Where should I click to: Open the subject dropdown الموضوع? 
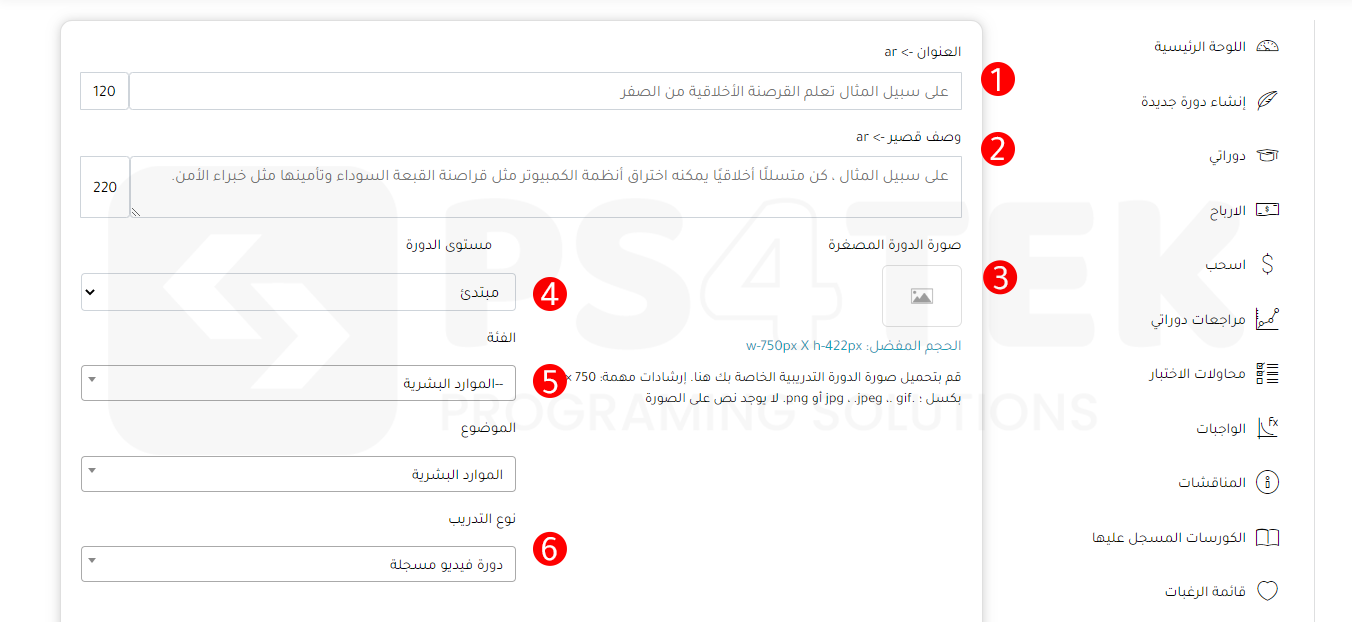(298, 474)
